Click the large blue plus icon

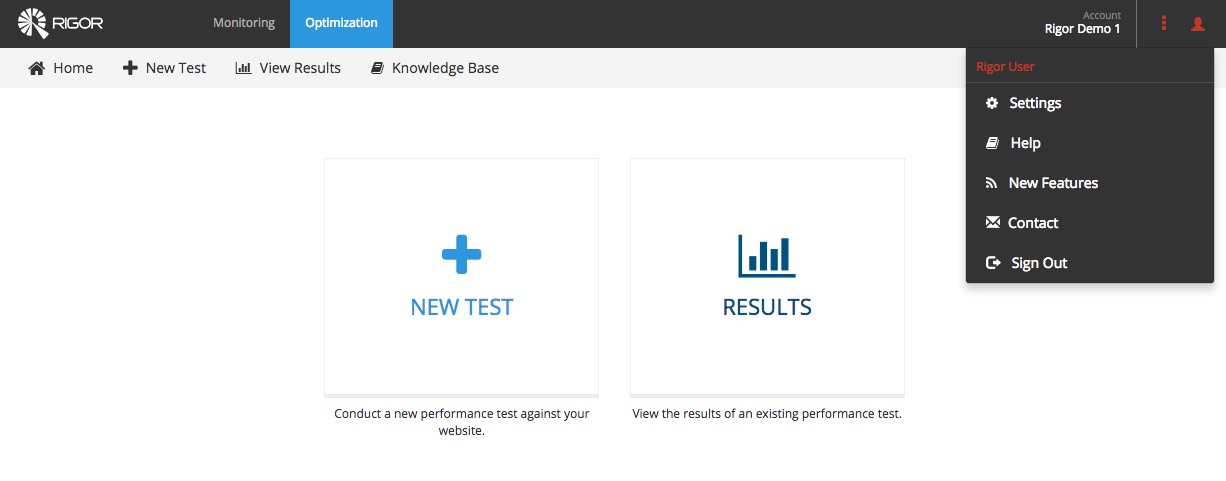click(462, 255)
